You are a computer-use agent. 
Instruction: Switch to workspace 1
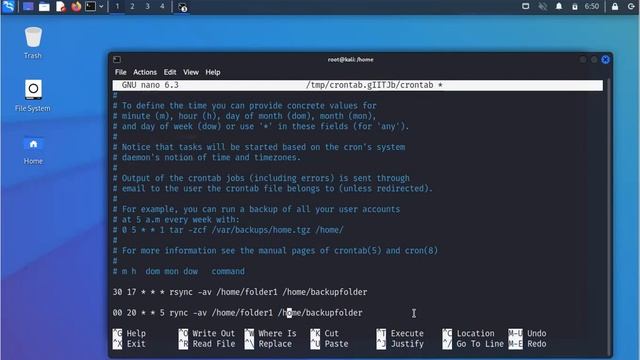pos(117,7)
